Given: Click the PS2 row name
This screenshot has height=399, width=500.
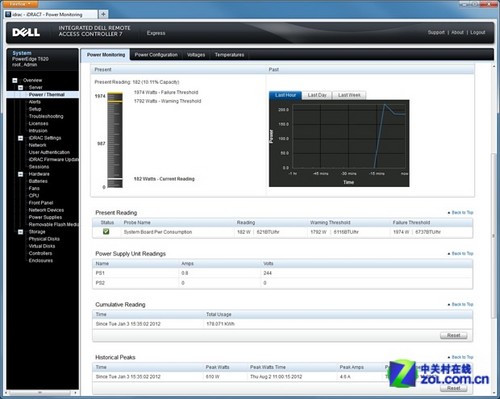Looking at the screenshot, I should point(100,283).
